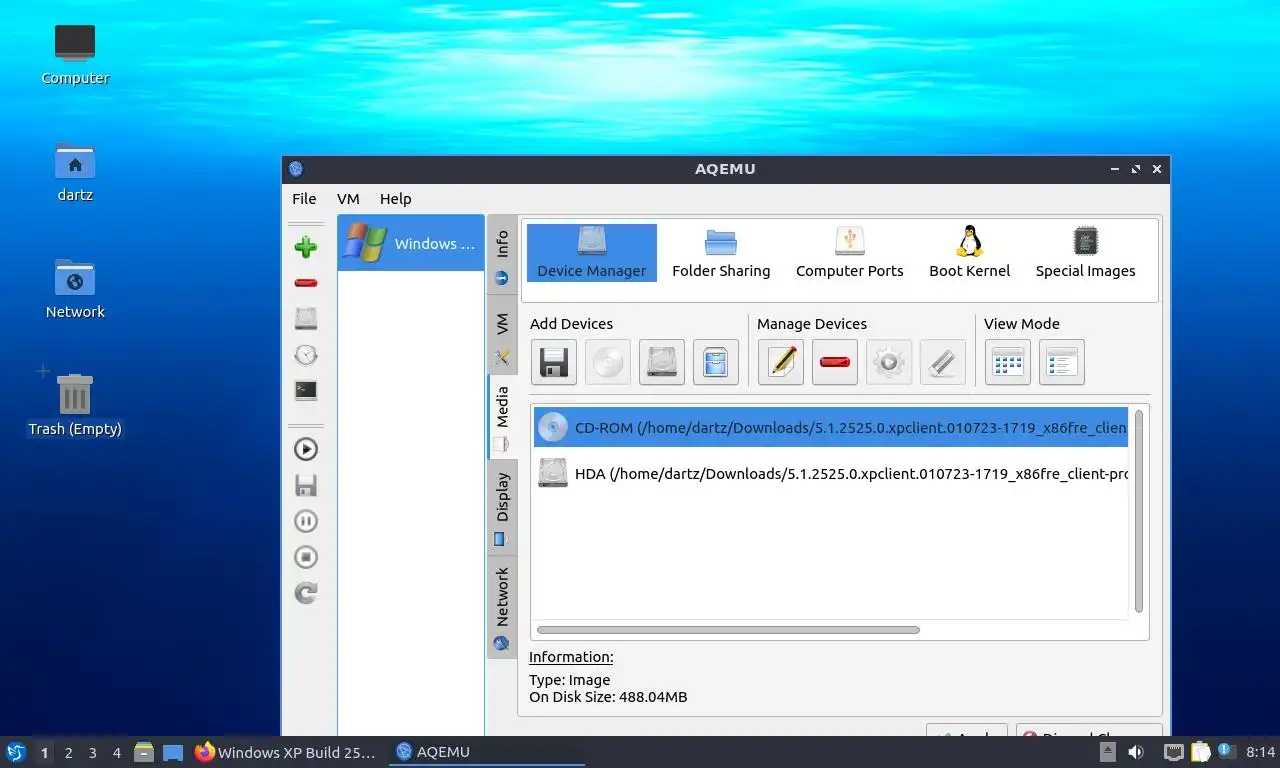
Task: Switch to the VM vertical tab
Action: point(502,335)
